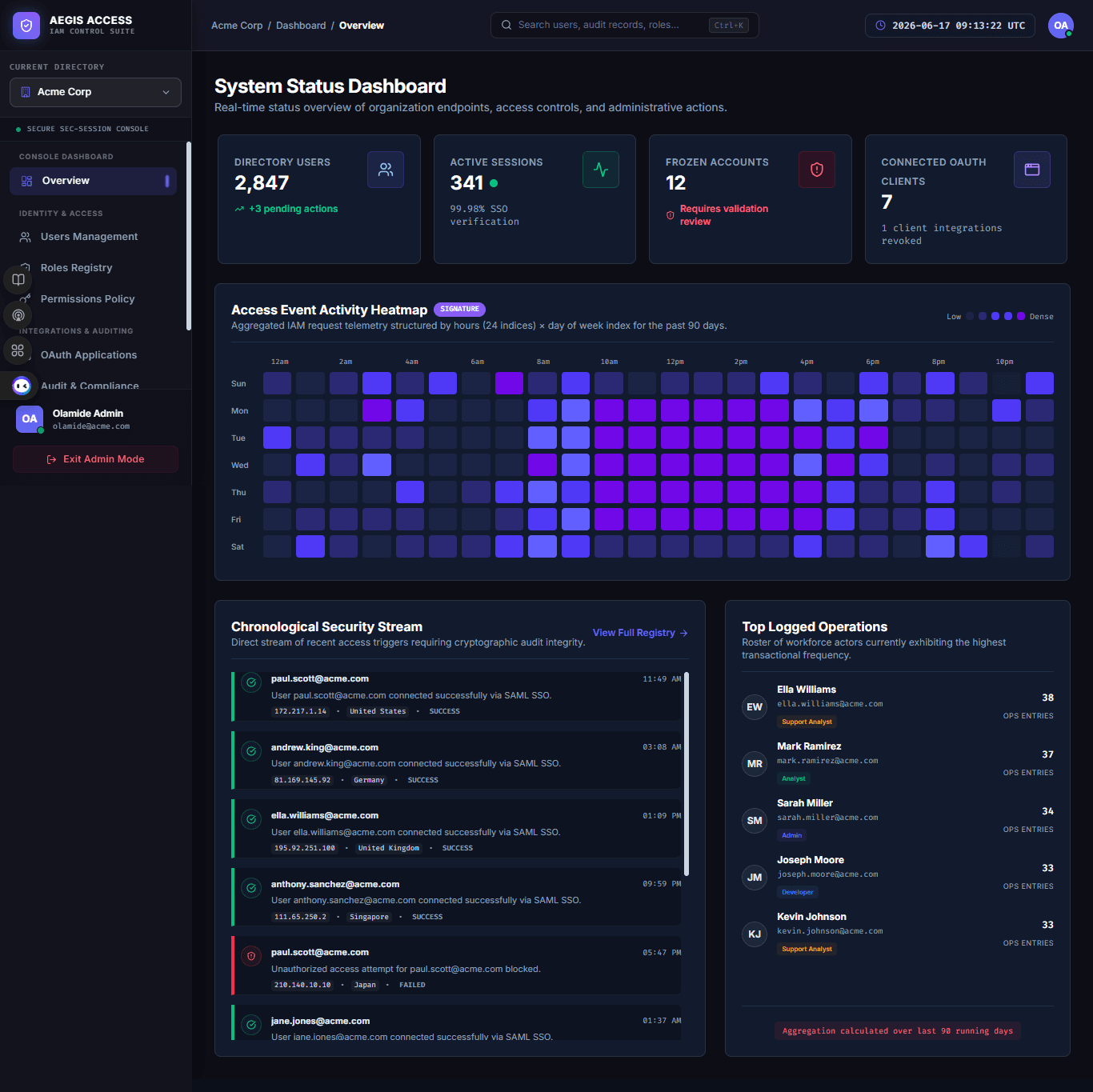Focus the search users and audit records field
Screen dimensions: 1093x1092
pyautogui.click(x=624, y=26)
